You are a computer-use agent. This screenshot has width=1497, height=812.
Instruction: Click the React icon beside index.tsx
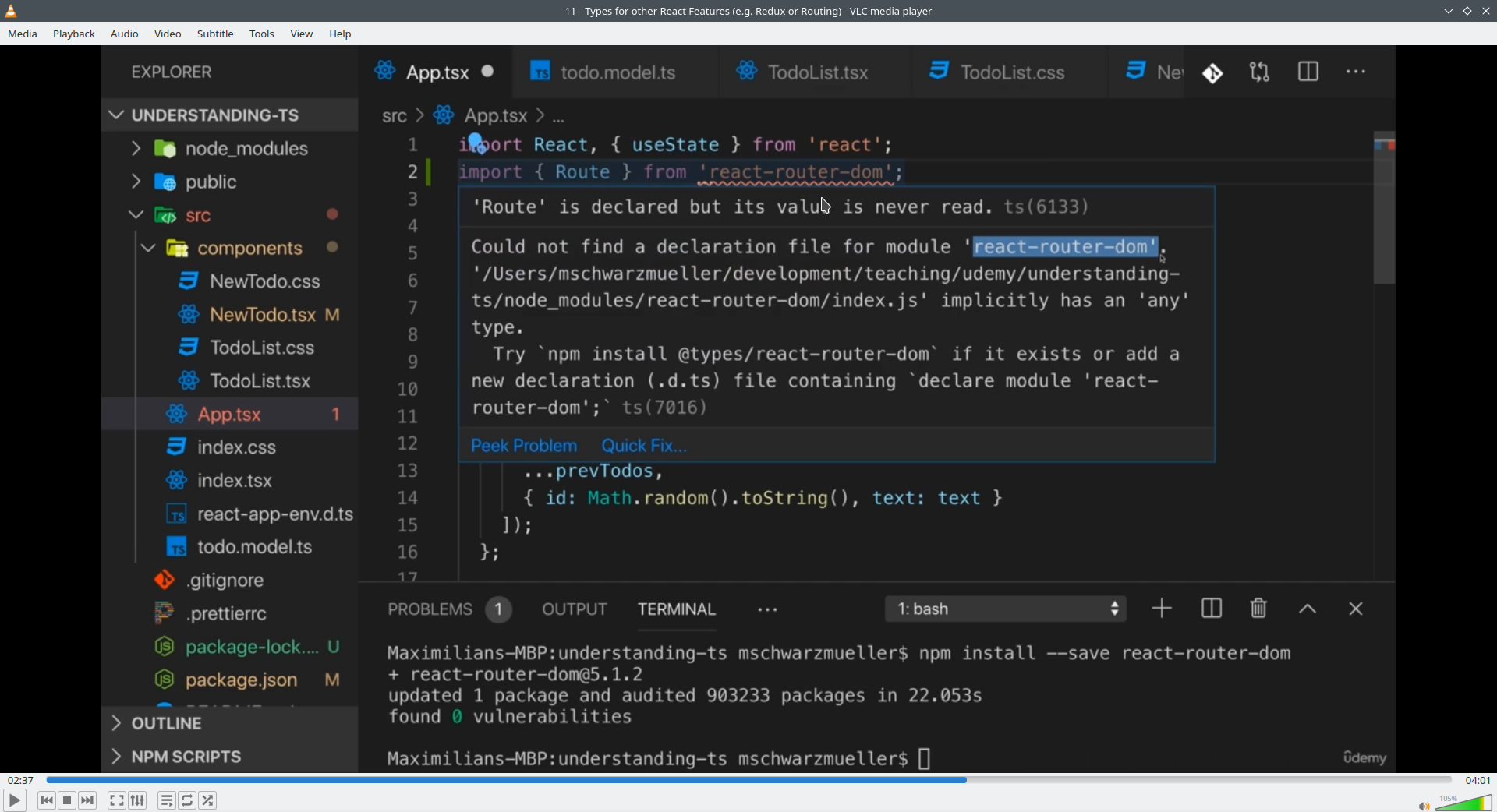coord(177,480)
